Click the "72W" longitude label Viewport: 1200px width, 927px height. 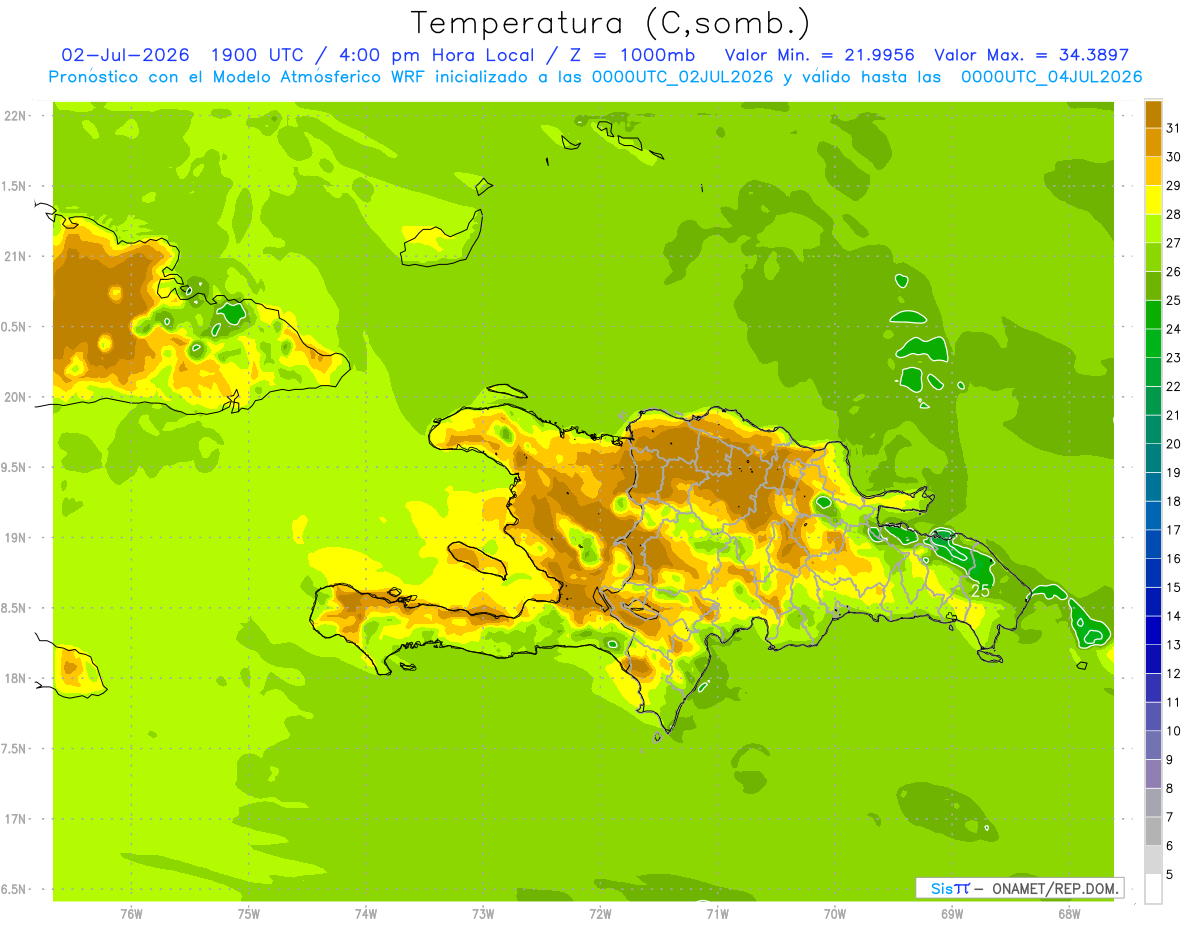coord(600,913)
